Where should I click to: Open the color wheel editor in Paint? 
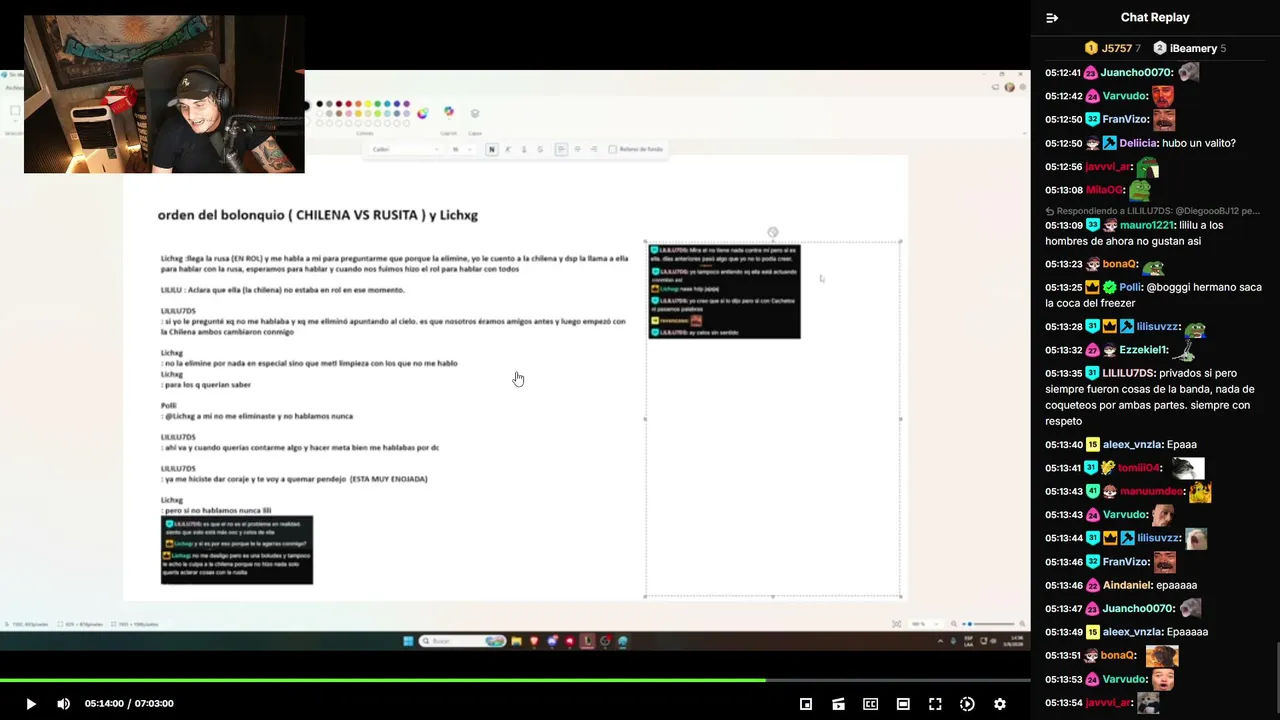click(x=423, y=113)
